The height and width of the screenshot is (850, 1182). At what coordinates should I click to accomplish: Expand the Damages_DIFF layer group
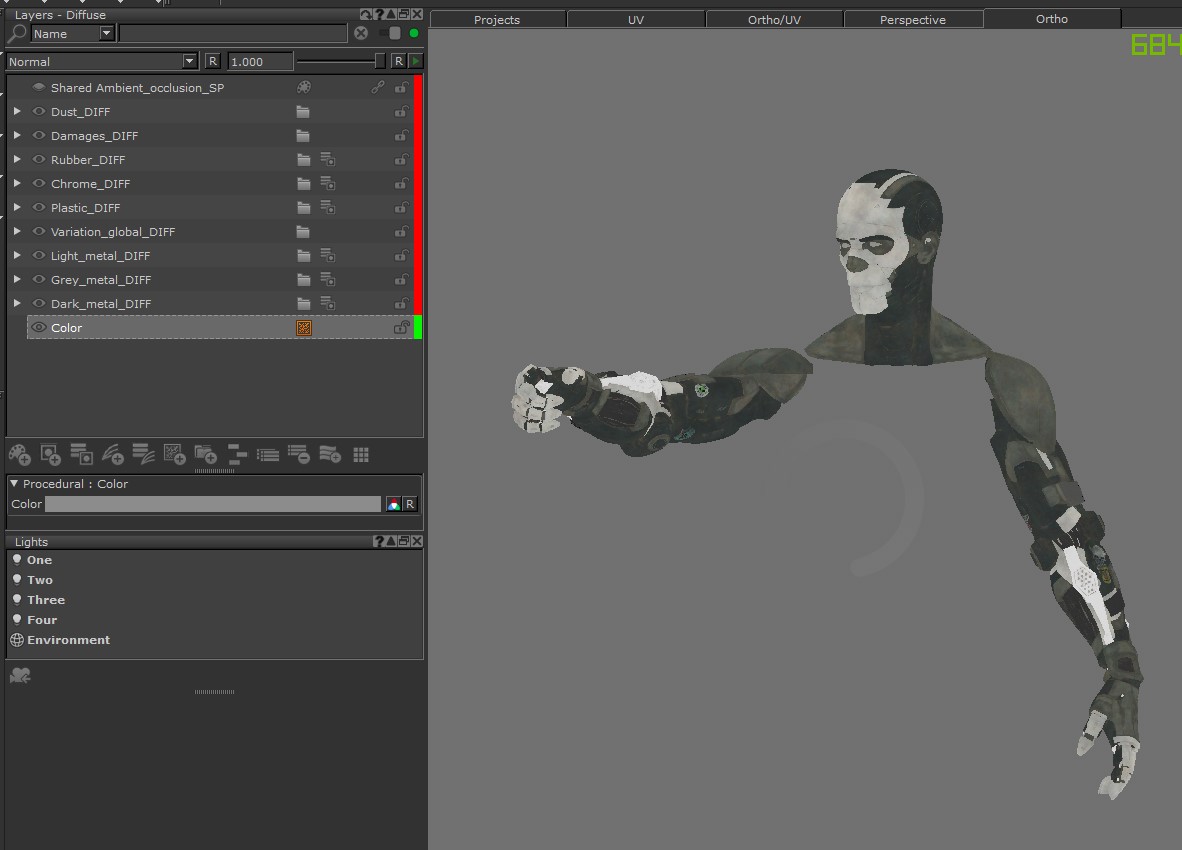17,136
